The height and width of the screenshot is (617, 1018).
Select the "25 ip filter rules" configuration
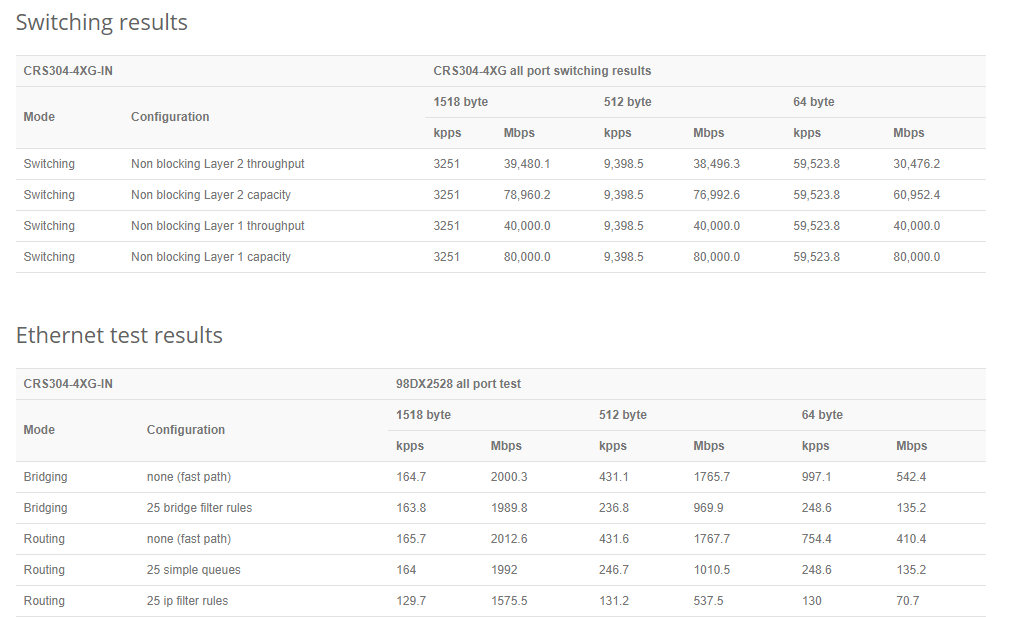tap(187, 601)
